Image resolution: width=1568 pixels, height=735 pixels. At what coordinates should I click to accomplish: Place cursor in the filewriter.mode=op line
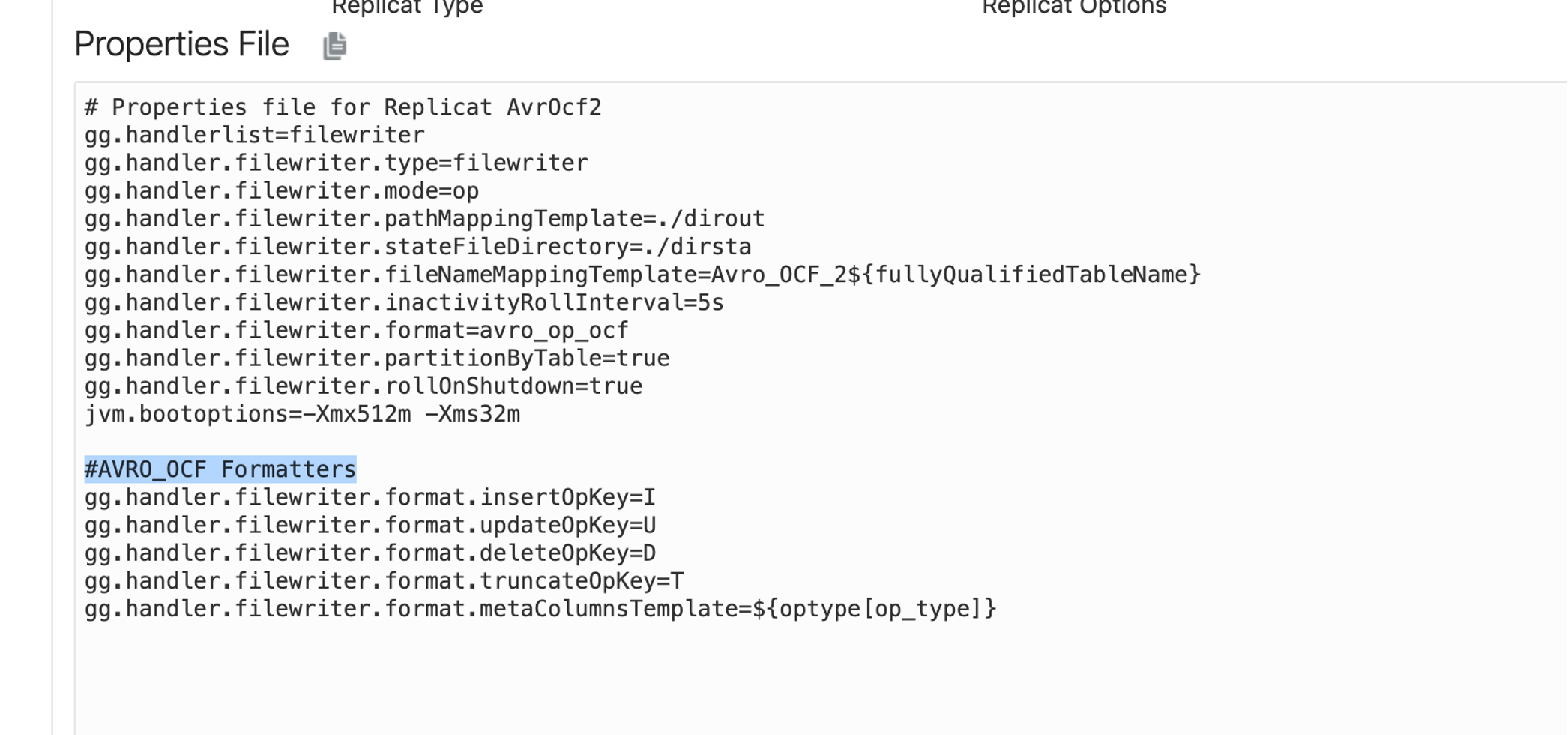[x=281, y=190]
